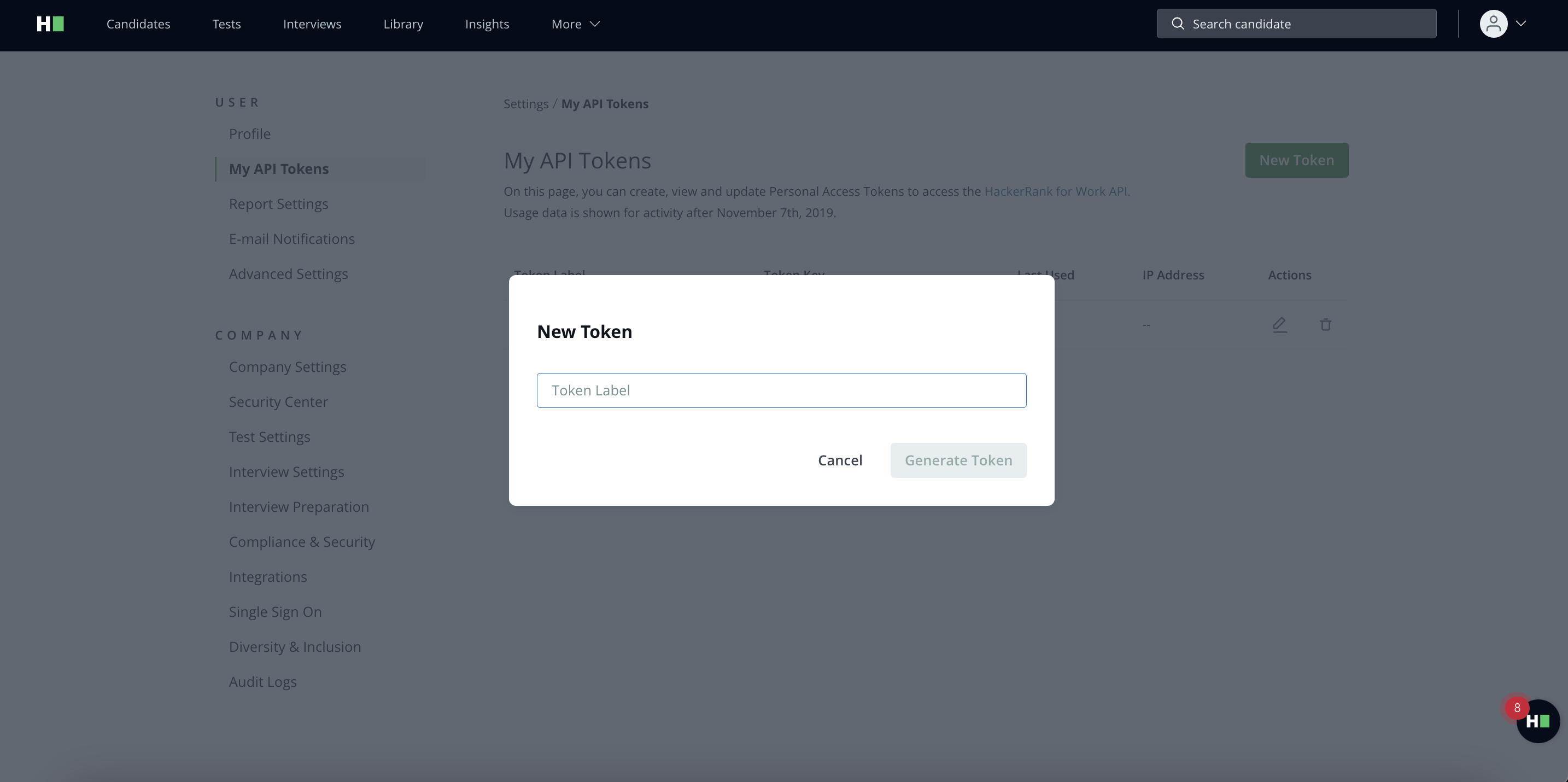Open Audit Logs sidebar item
Screen dimensions: 1568x782
(x=262, y=682)
